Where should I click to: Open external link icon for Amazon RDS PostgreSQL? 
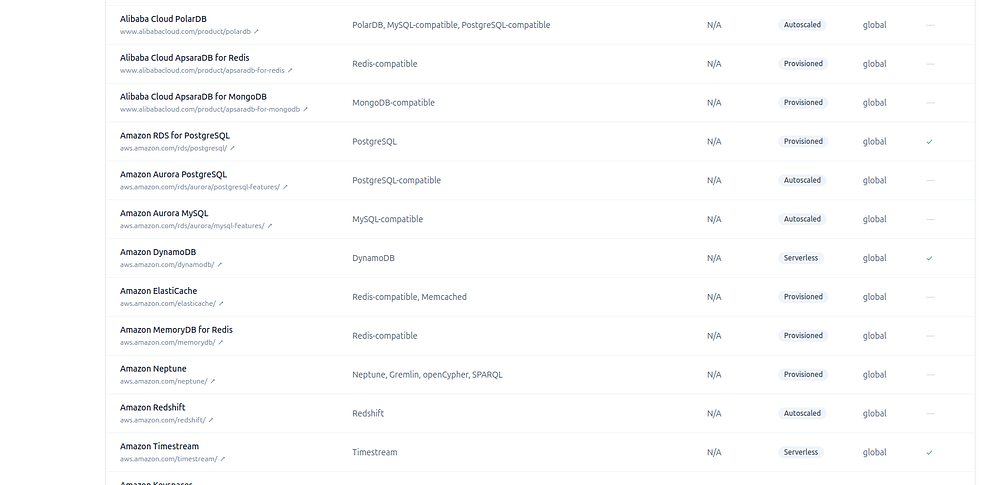(233, 148)
